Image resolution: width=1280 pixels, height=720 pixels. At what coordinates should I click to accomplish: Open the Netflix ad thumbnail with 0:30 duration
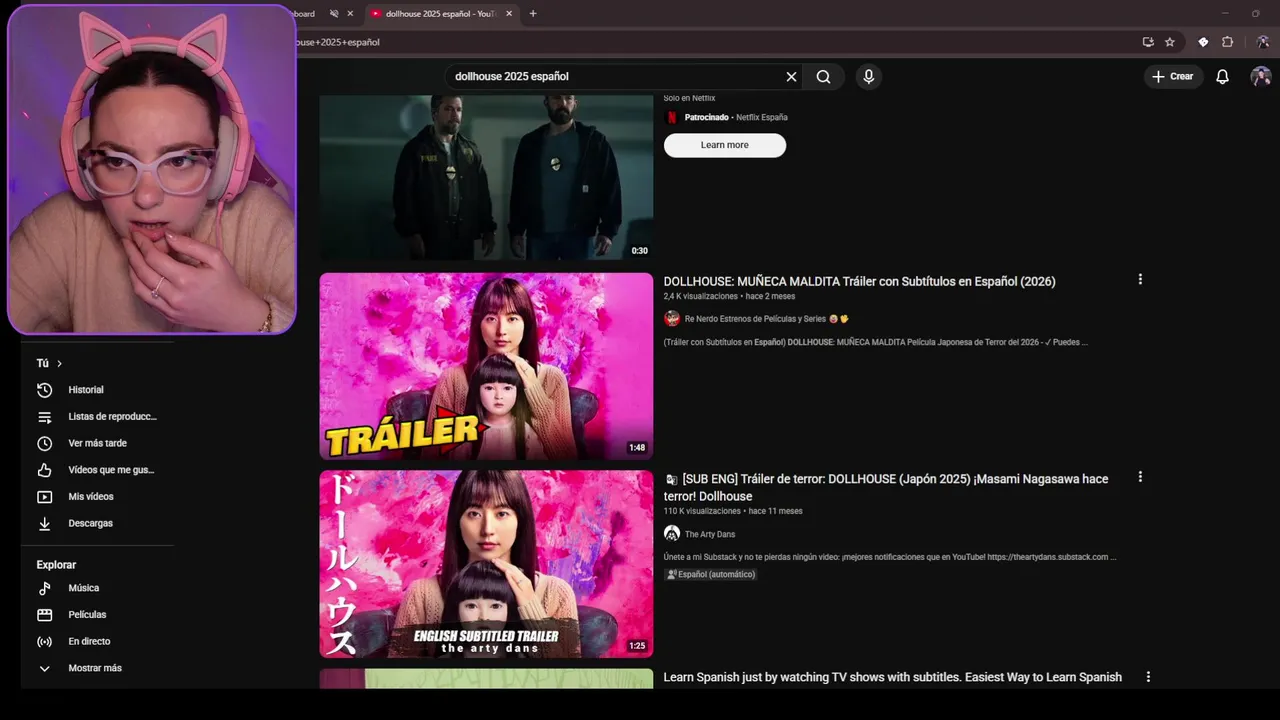point(486,177)
